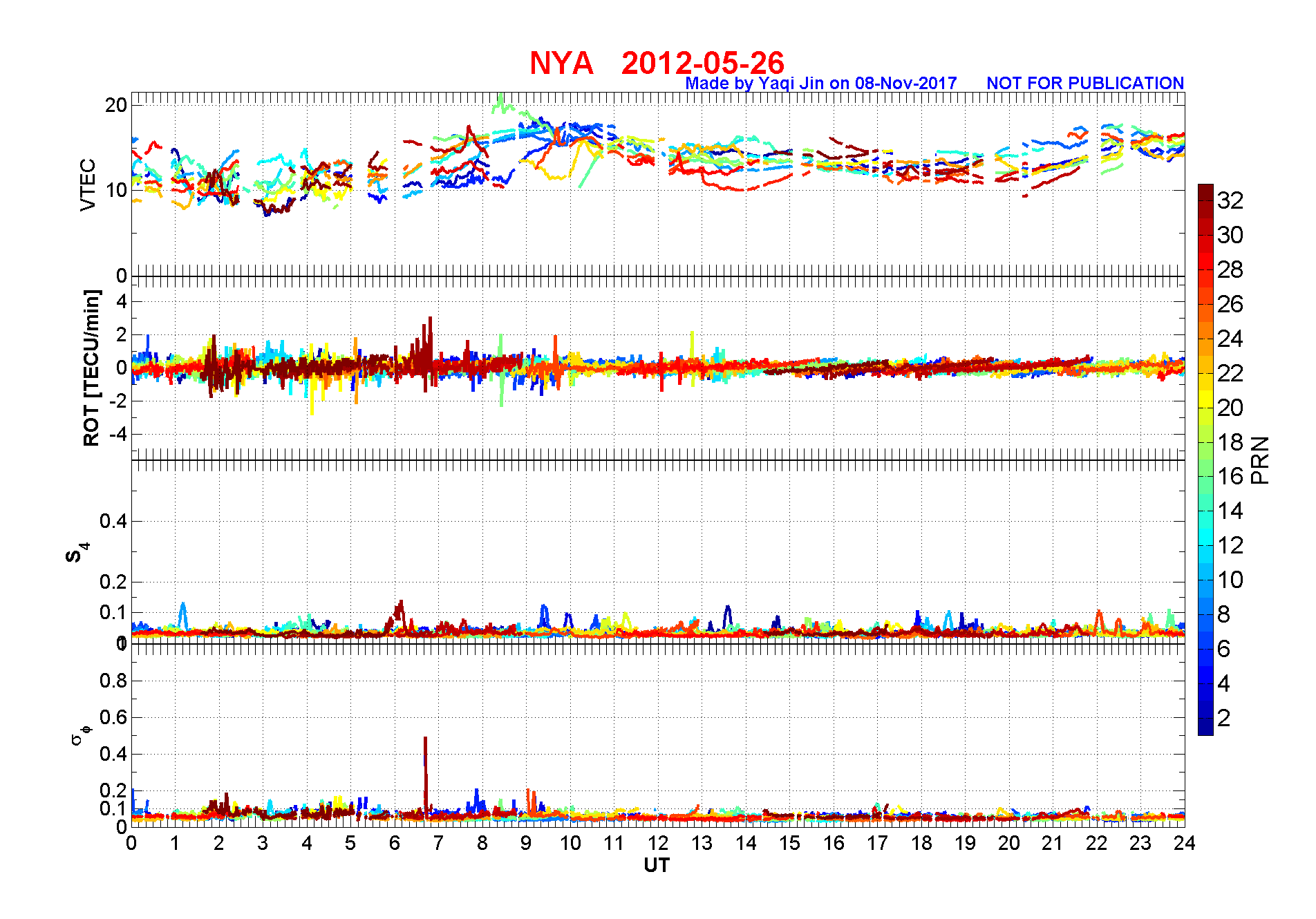Viewport: 1316px width, 919px height.
Task: Click the colorbar tick label 8
Action: click(1223, 614)
